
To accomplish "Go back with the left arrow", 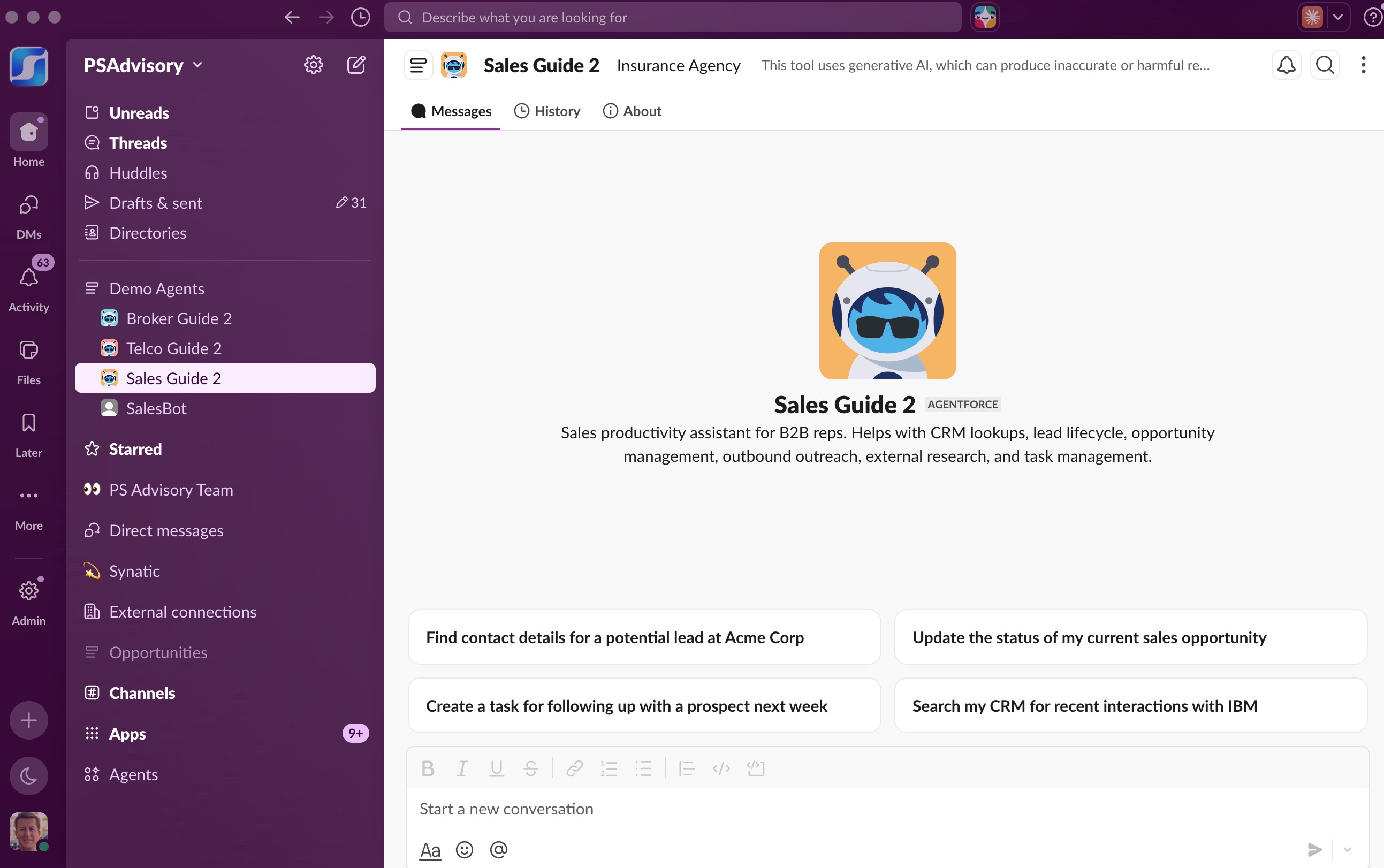I will tap(292, 17).
